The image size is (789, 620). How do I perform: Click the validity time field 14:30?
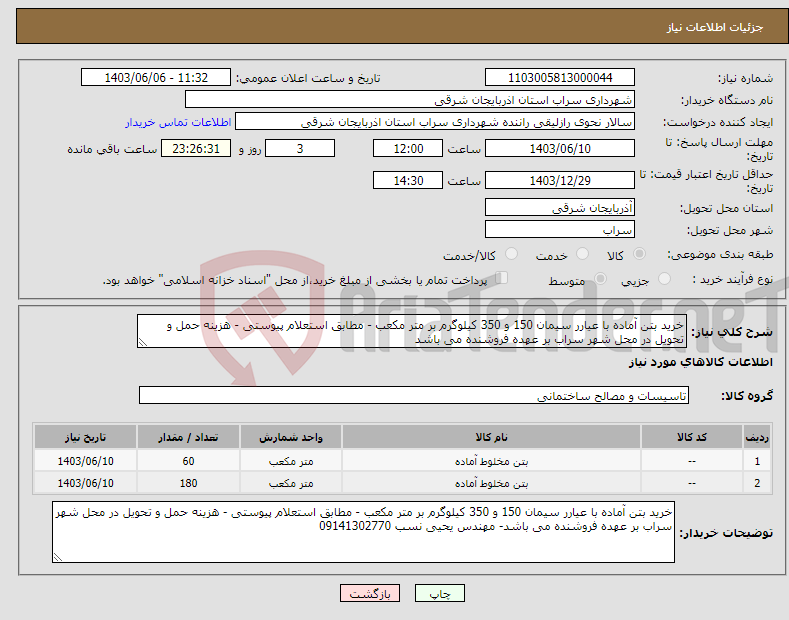point(408,180)
